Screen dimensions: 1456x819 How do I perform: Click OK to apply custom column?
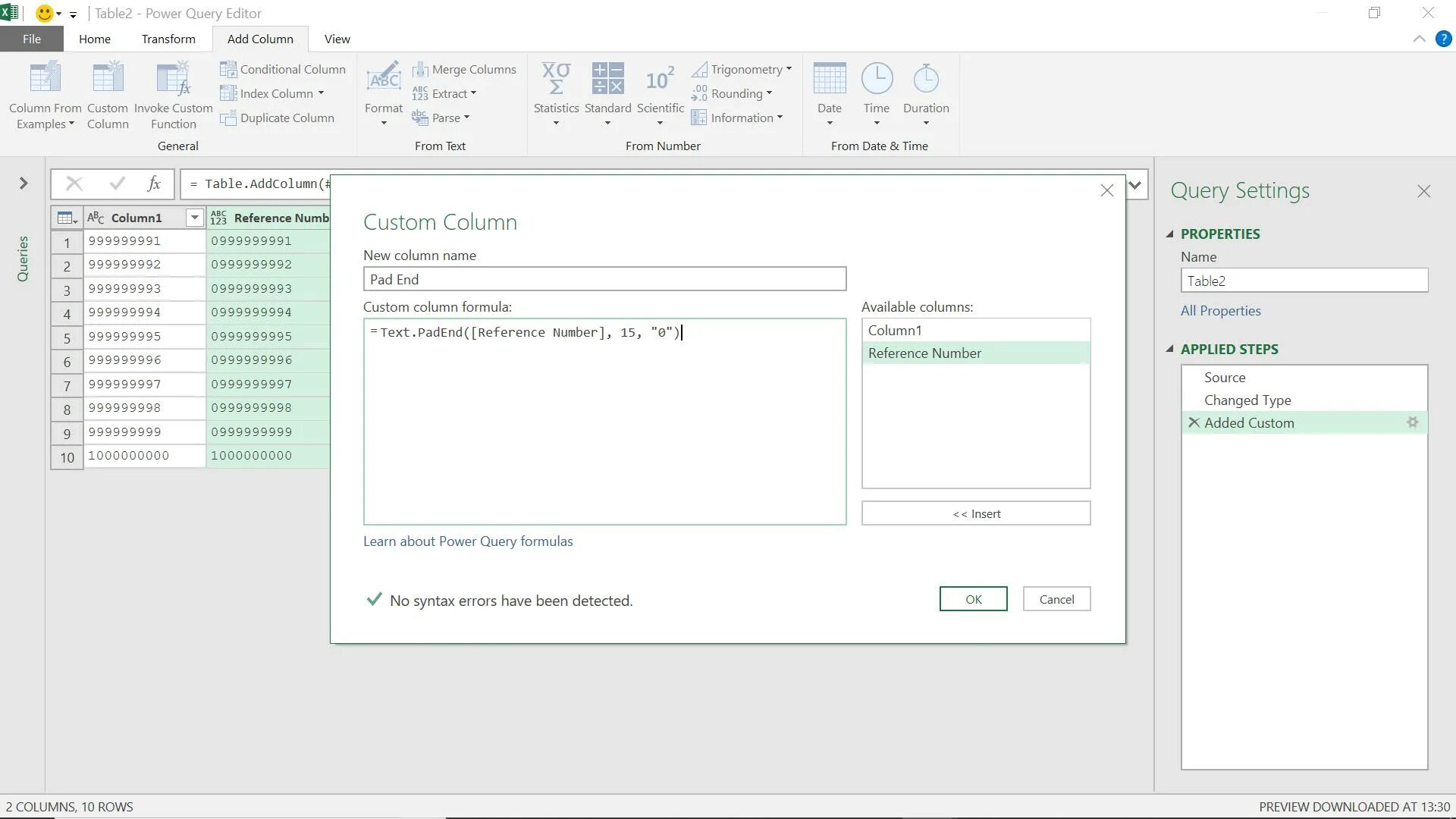(x=973, y=598)
